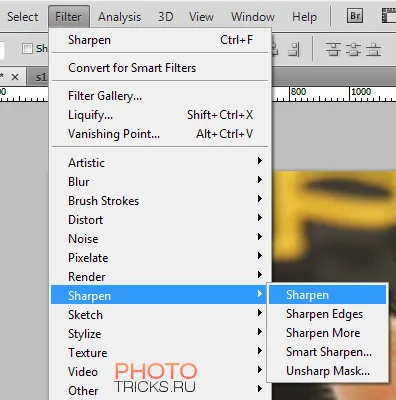Viewport: 396px width, 400px height.
Task: Switch to the s1 document tab
Action: coord(38,77)
